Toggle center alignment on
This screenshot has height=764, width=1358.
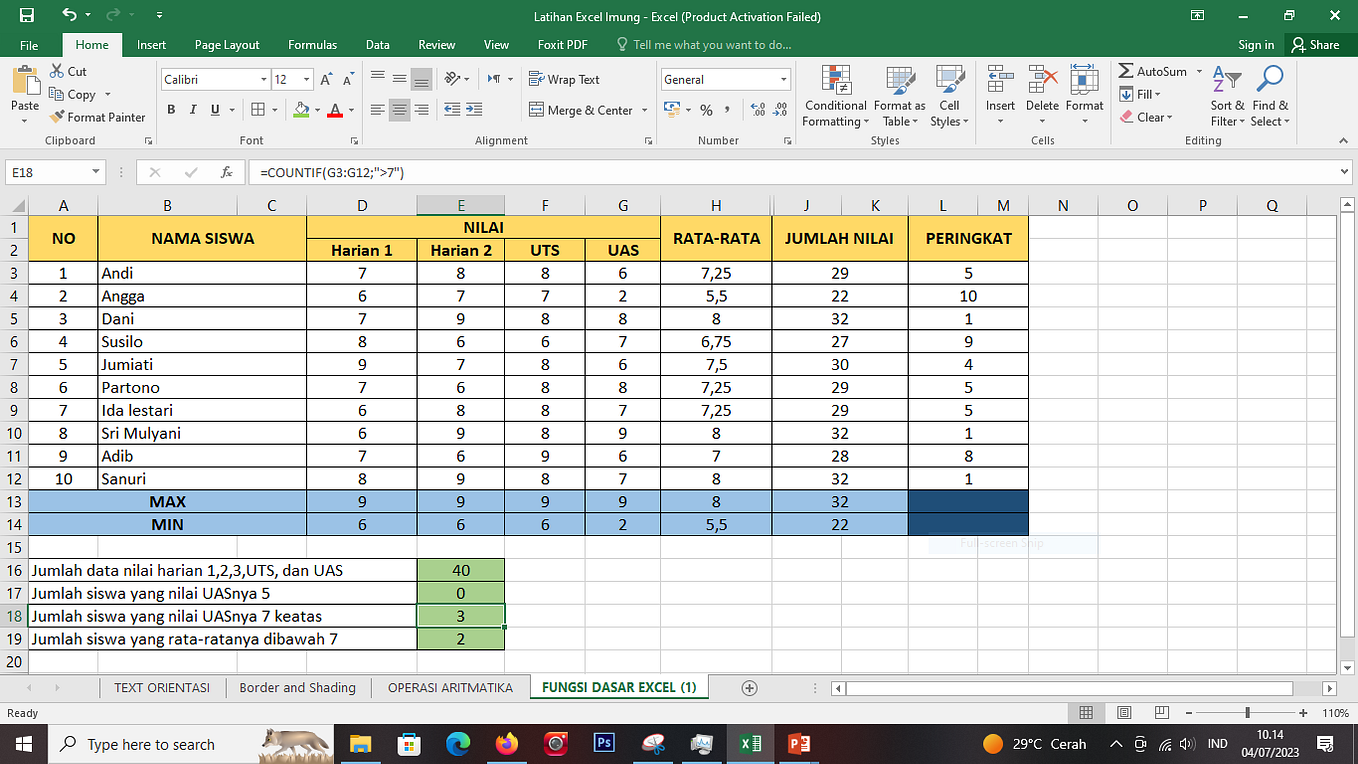click(x=399, y=110)
